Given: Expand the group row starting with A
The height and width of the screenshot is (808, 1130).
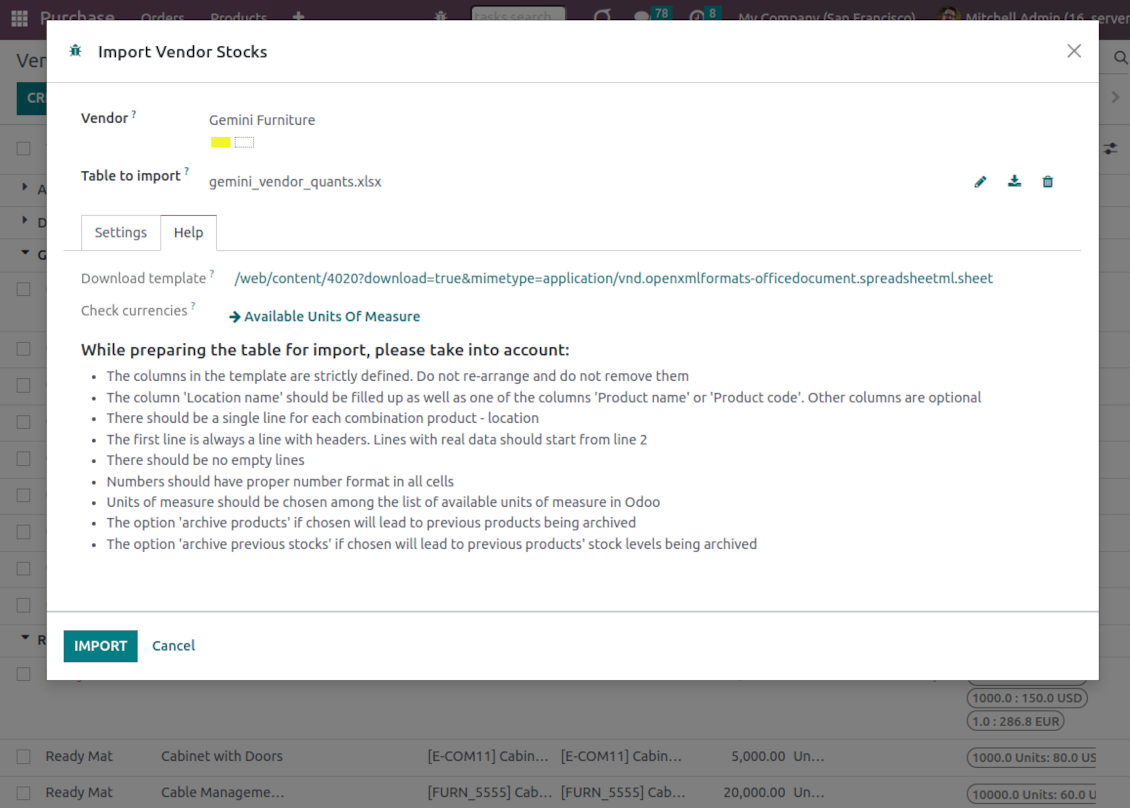Looking at the screenshot, I should click(25, 187).
